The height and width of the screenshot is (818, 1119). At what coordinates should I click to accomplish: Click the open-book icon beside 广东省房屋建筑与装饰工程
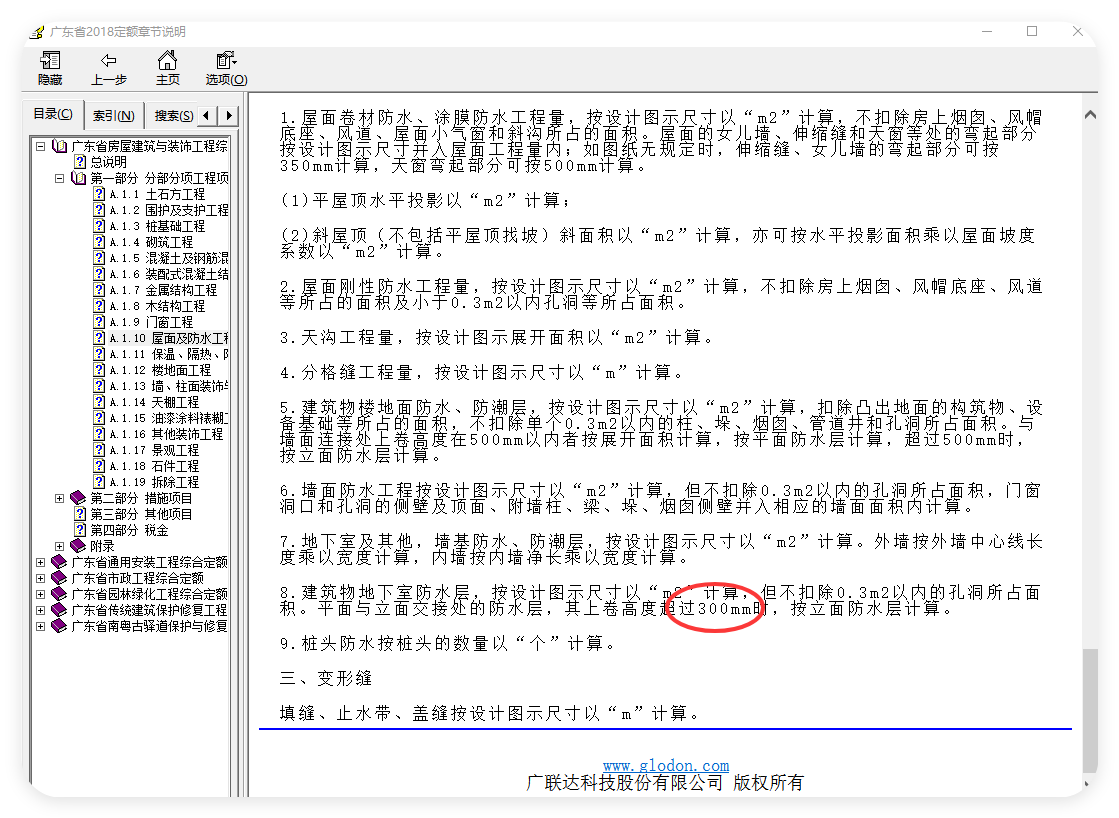(60, 146)
